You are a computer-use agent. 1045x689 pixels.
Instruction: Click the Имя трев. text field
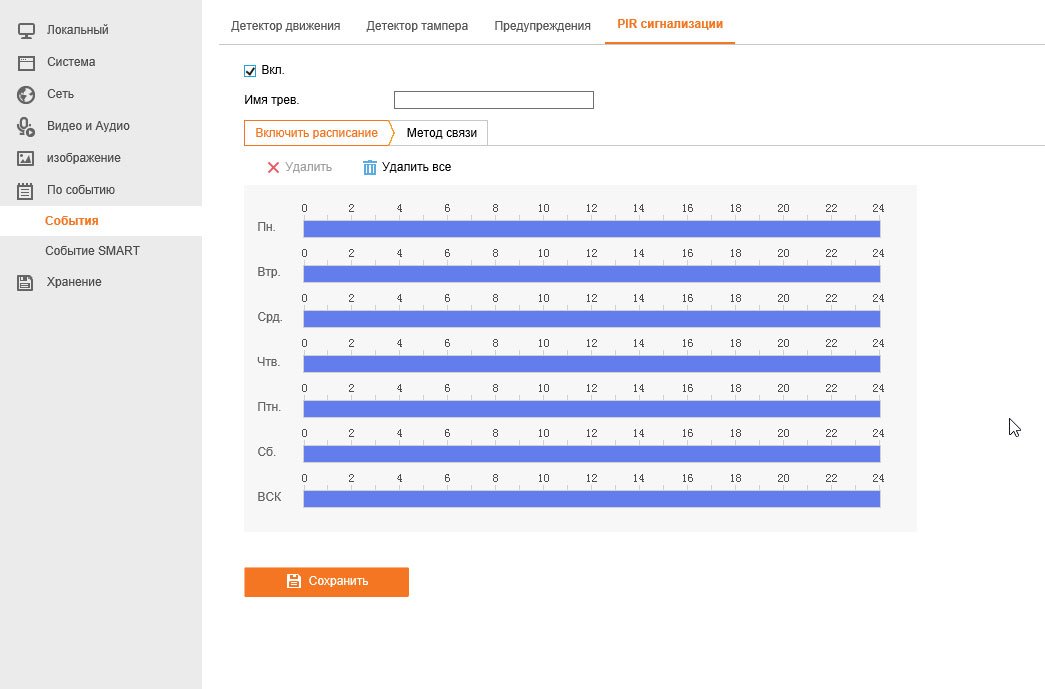click(x=493, y=100)
